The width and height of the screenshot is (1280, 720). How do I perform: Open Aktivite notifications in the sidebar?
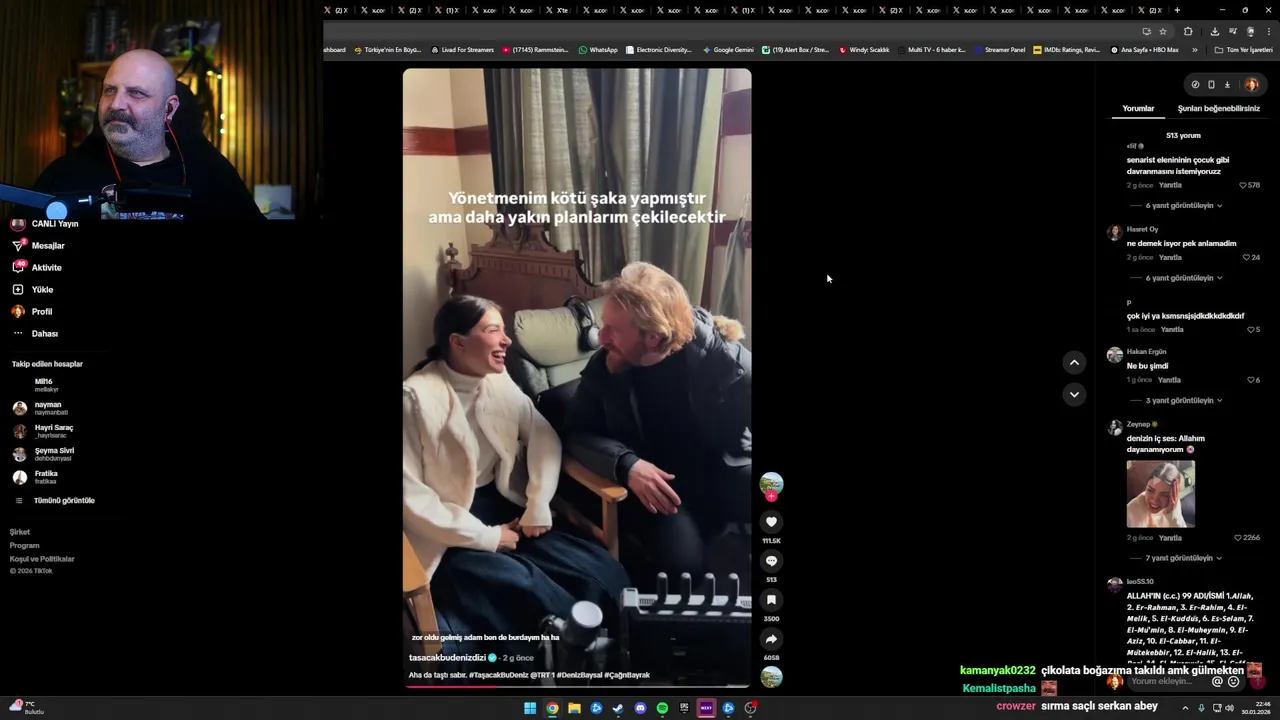coord(36,267)
